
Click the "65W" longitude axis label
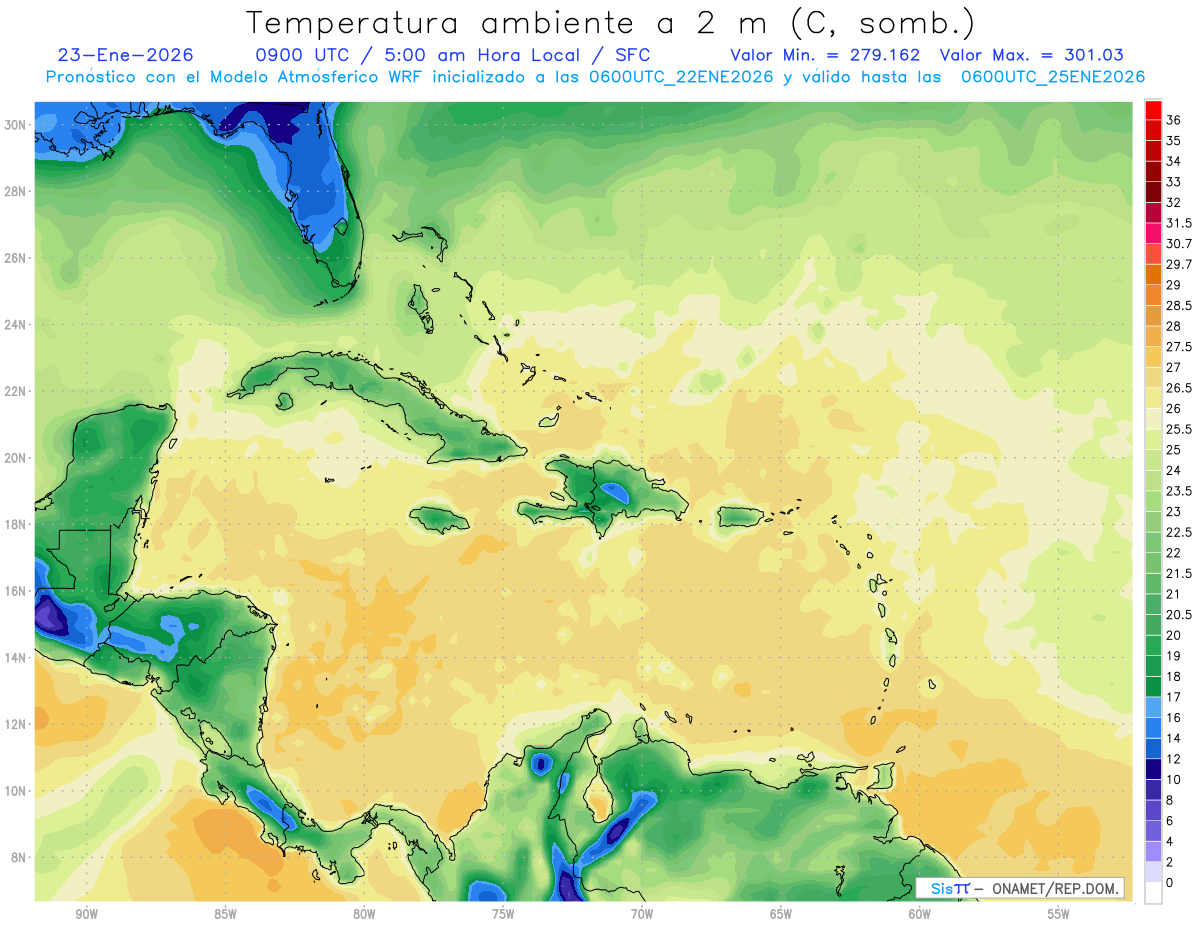[x=781, y=914]
